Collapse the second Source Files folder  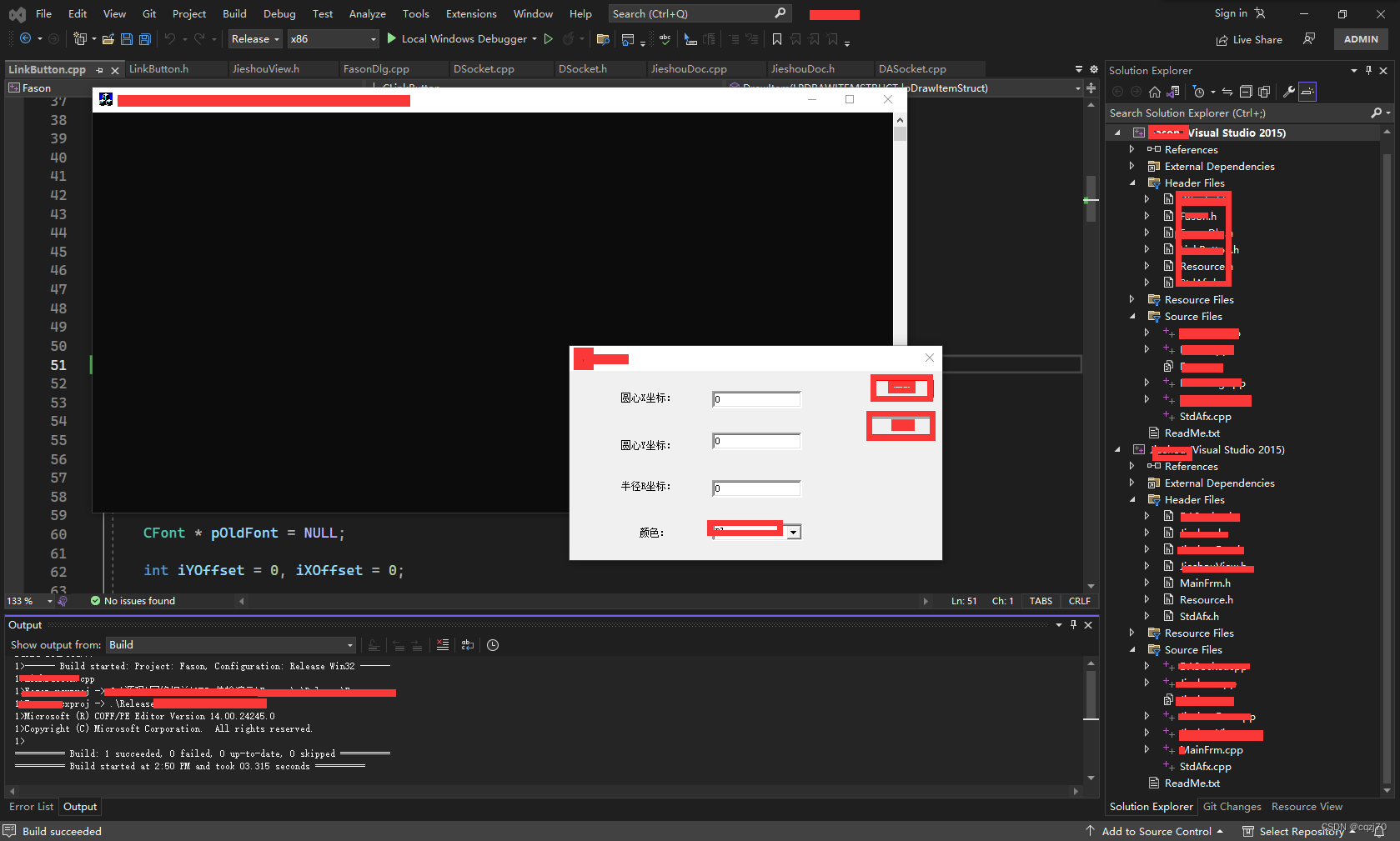[x=1132, y=649]
